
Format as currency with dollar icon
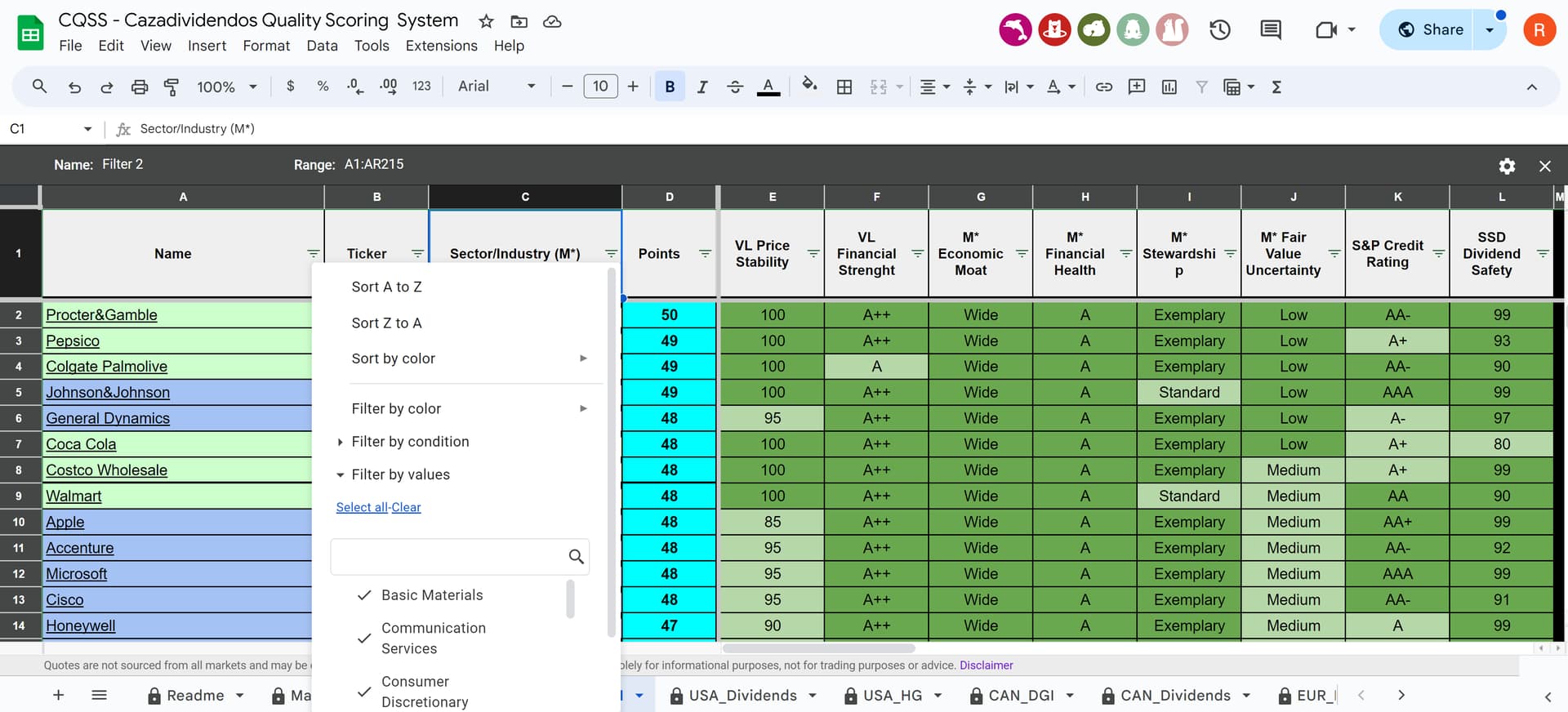(x=290, y=86)
